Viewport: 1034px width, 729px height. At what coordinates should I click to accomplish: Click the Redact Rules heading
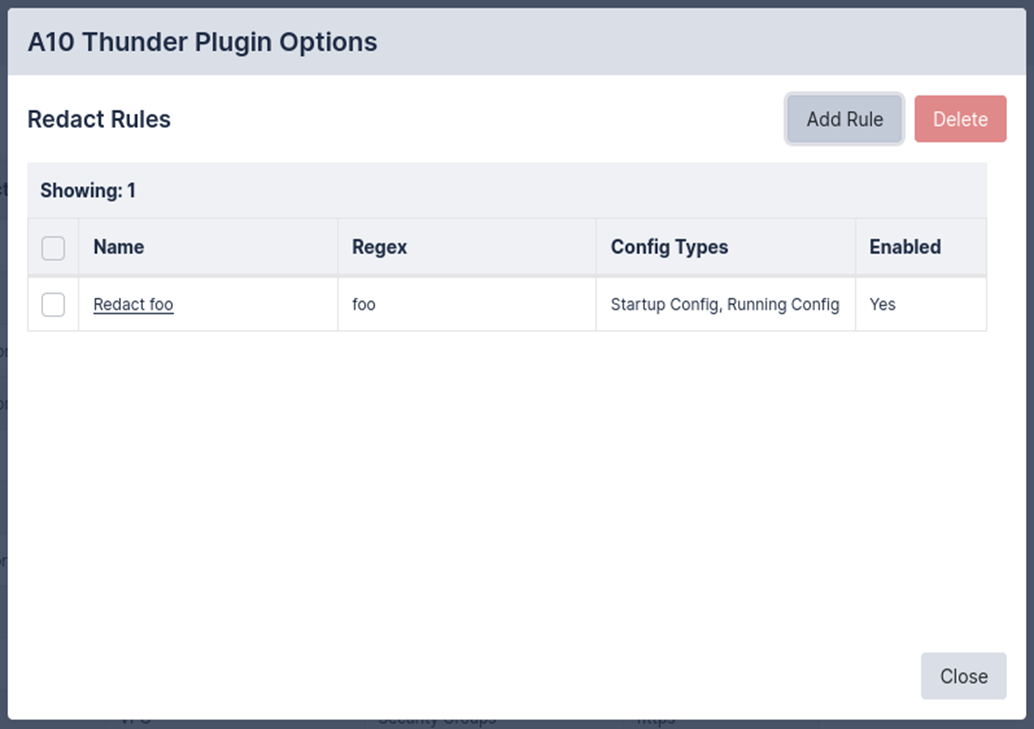pyautogui.click(x=99, y=119)
